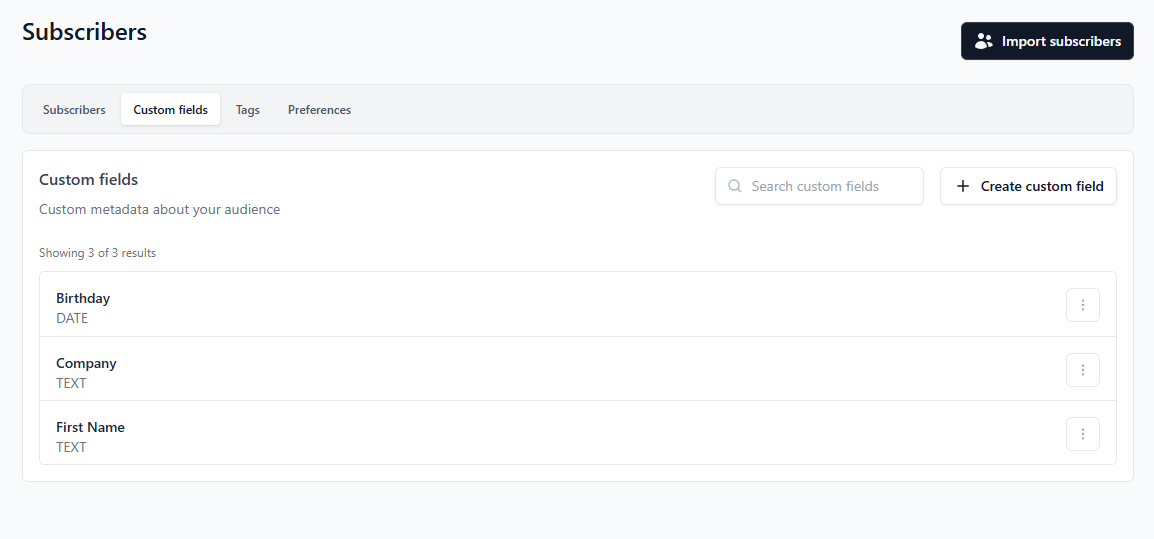Image resolution: width=1154 pixels, height=539 pixels.
Task: Open the Birthday field options menu
Action: pos(1082,305)
